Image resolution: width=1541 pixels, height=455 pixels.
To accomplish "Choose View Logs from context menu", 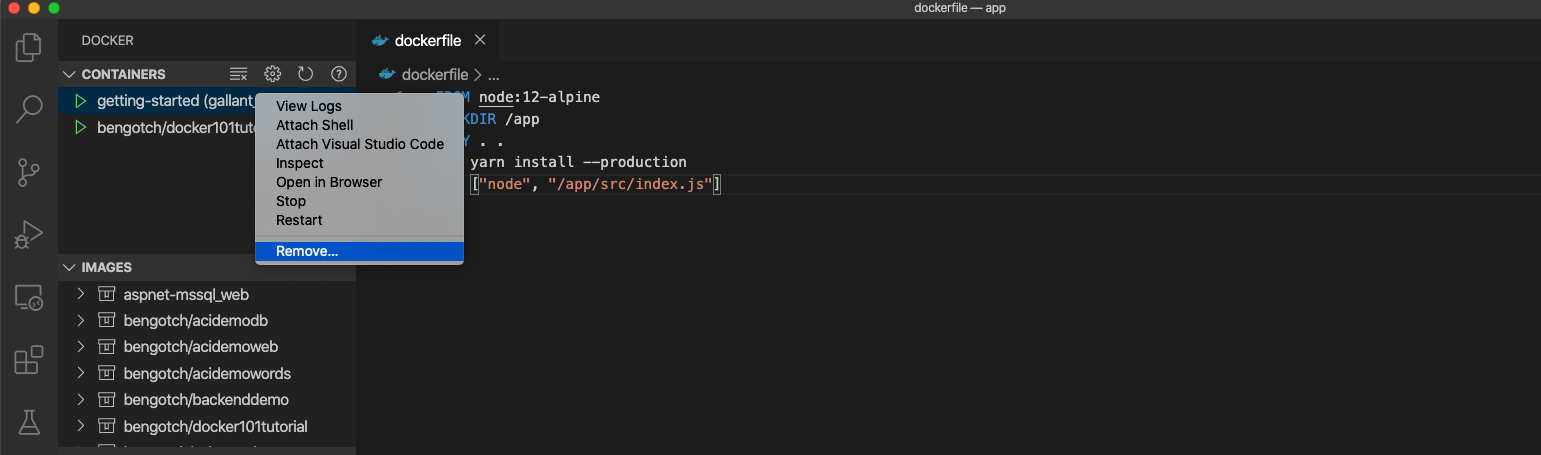I will [x=359, y=106].
